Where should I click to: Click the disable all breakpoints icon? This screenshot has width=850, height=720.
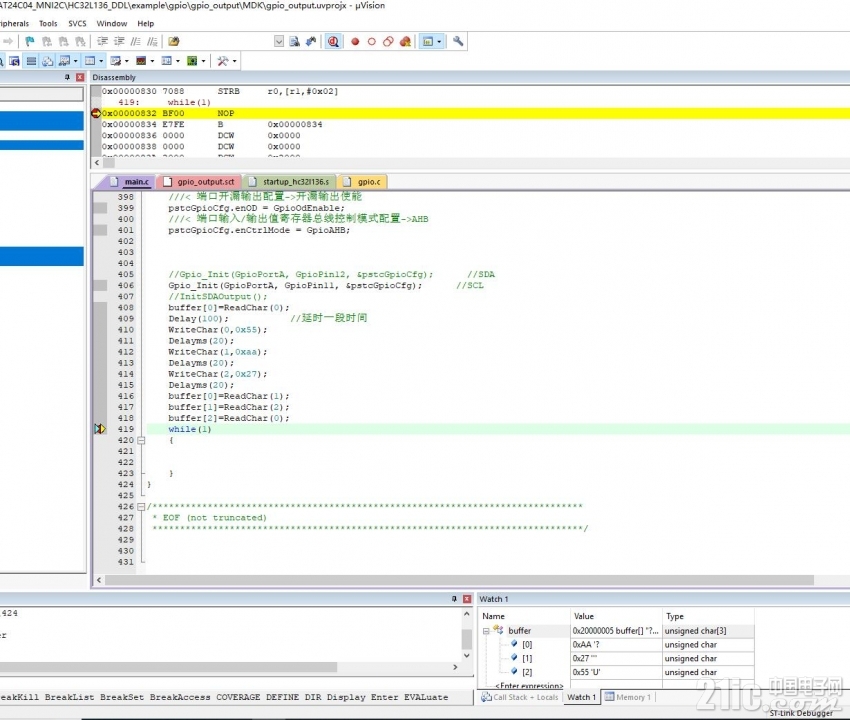click(388, 41)
